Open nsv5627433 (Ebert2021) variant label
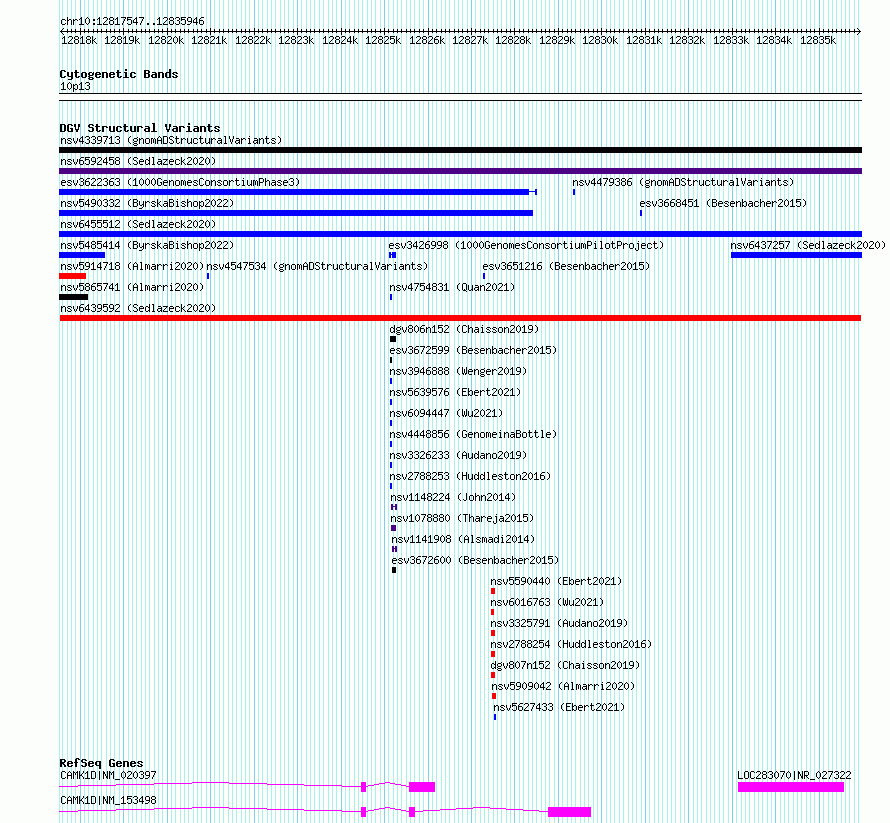 tap(559, 707)
